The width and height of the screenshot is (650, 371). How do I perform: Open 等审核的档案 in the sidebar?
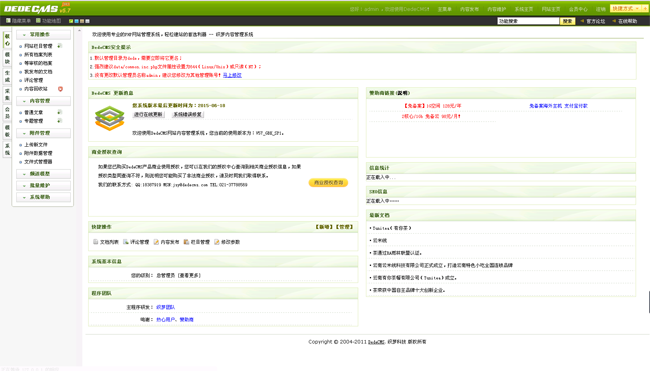(x=38, y=63)
